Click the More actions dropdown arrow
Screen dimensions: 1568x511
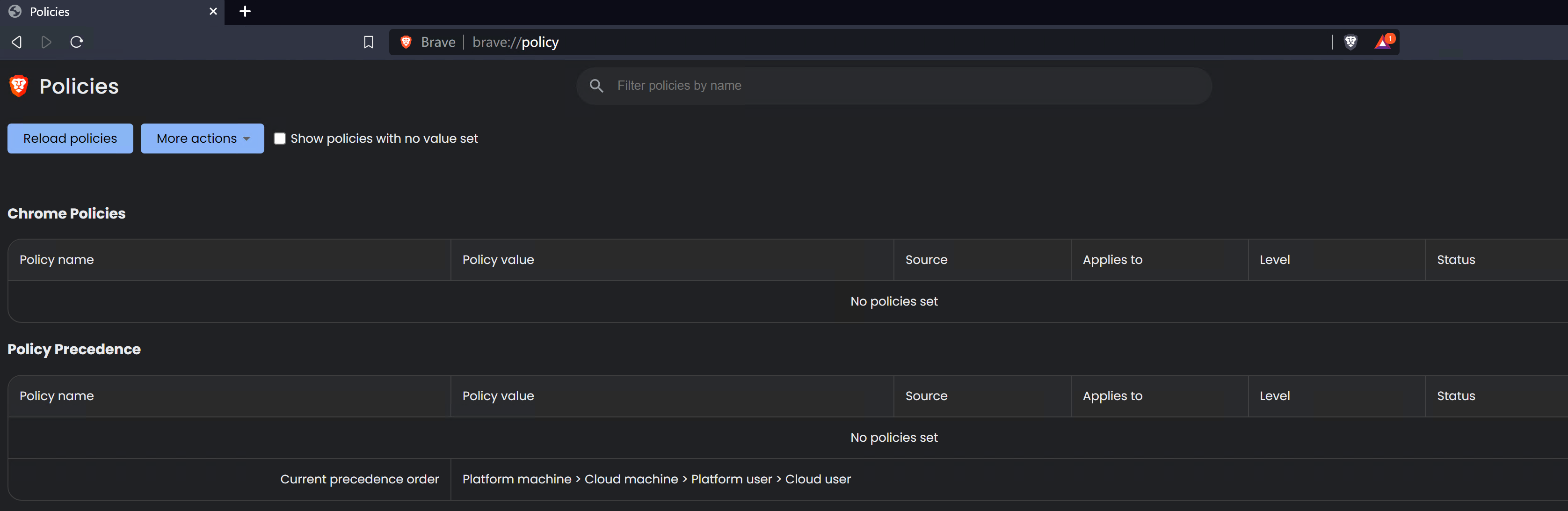pyautogui.click(x=247, y=139)
